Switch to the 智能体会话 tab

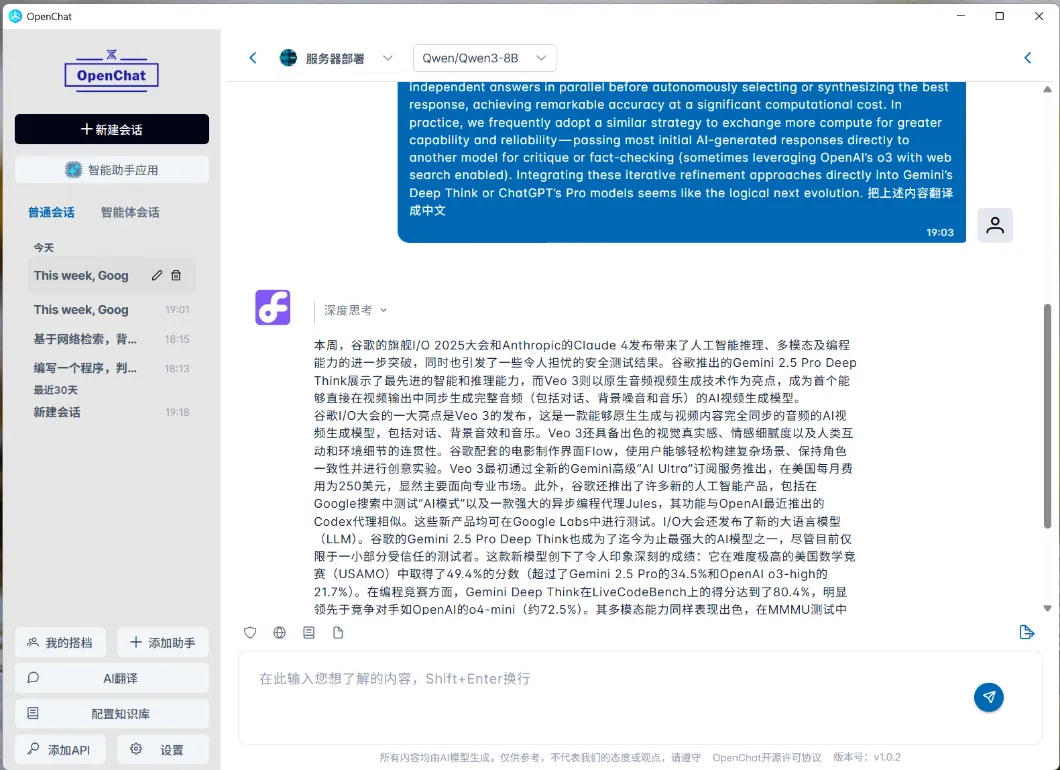[130, 212]
